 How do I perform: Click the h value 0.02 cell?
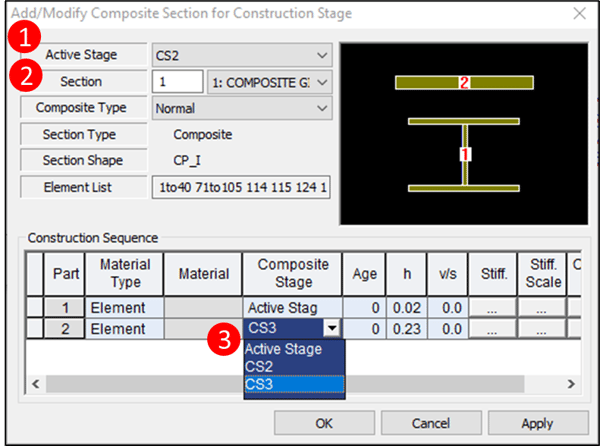pyautogui.click(x=407, y=308)
